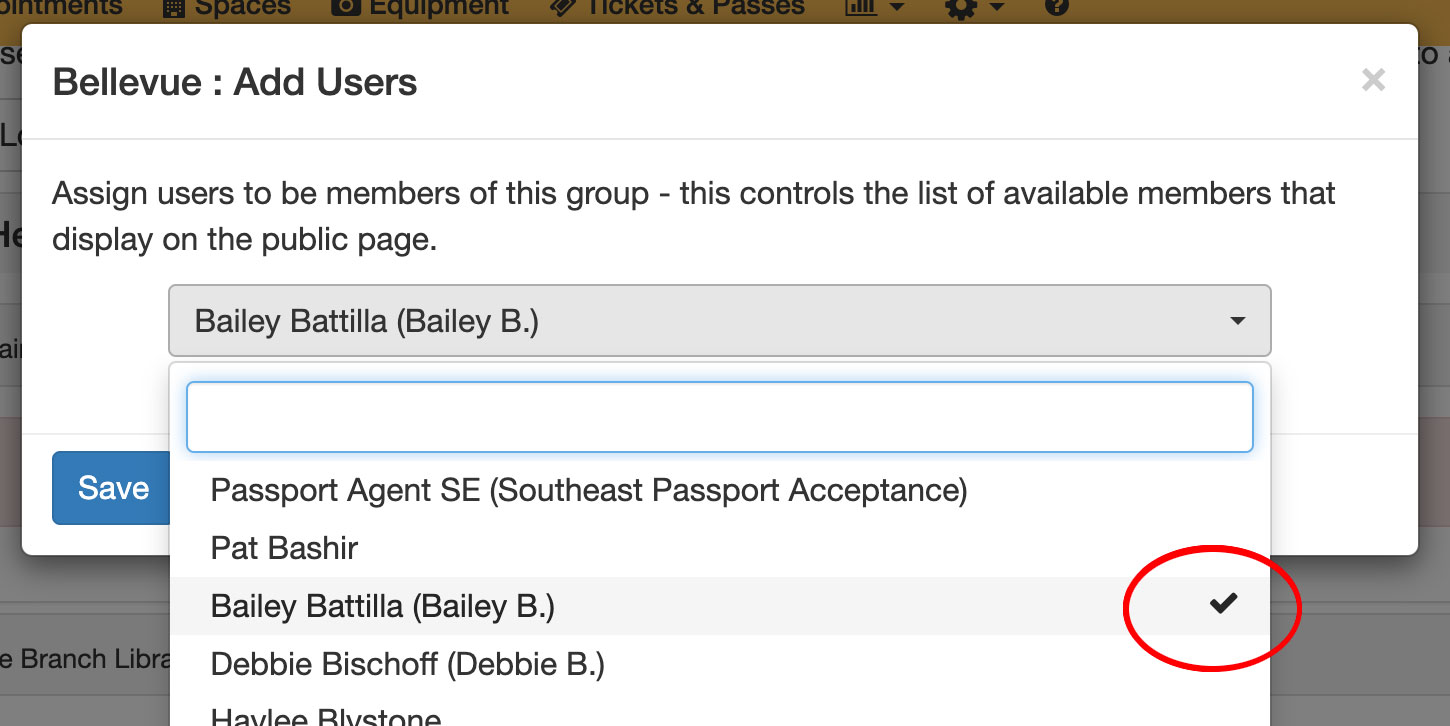Focus the user search input field
This screenshot has height=726, width=1450.
point(720,417)
